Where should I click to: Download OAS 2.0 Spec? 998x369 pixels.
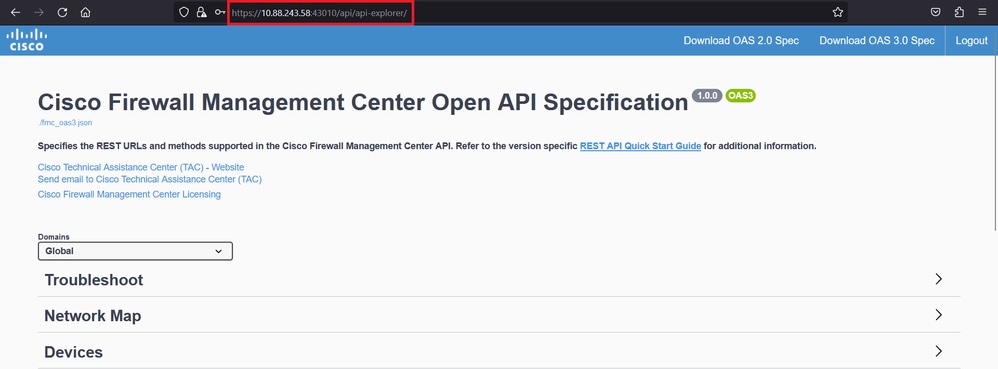coord(741,40)
